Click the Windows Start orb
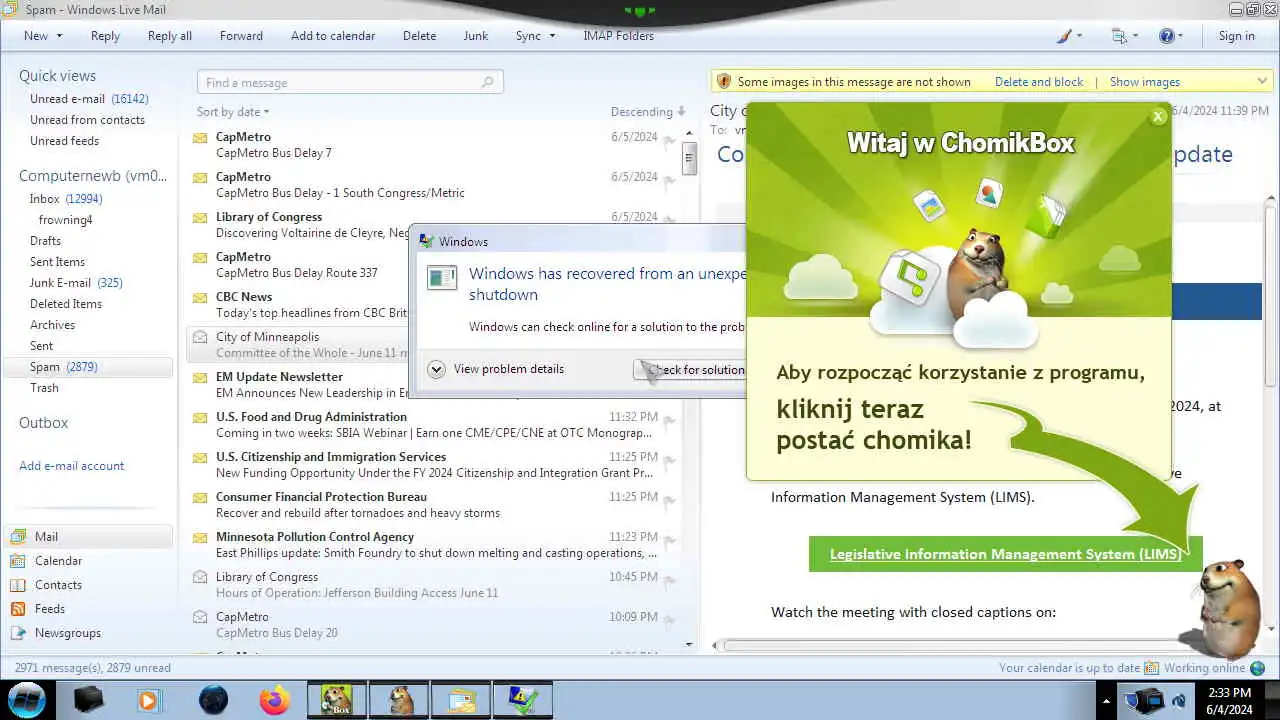Viewport: 1280px width, 720px height. (x=27, y=700)
